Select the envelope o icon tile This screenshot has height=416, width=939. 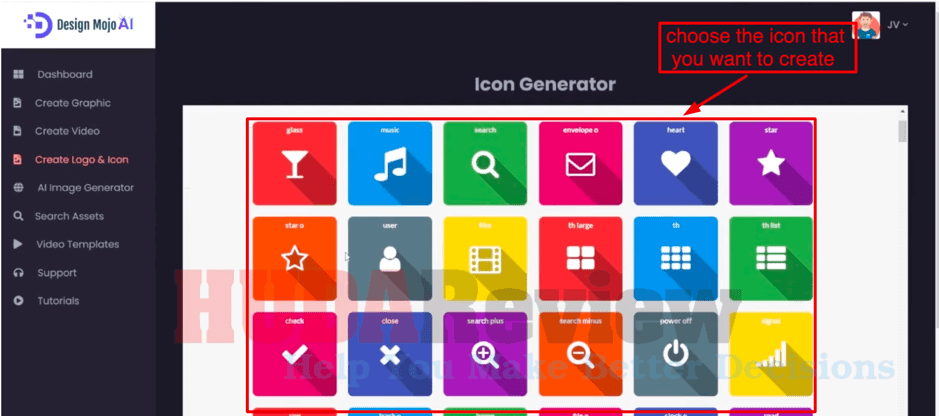click(580, 163)
